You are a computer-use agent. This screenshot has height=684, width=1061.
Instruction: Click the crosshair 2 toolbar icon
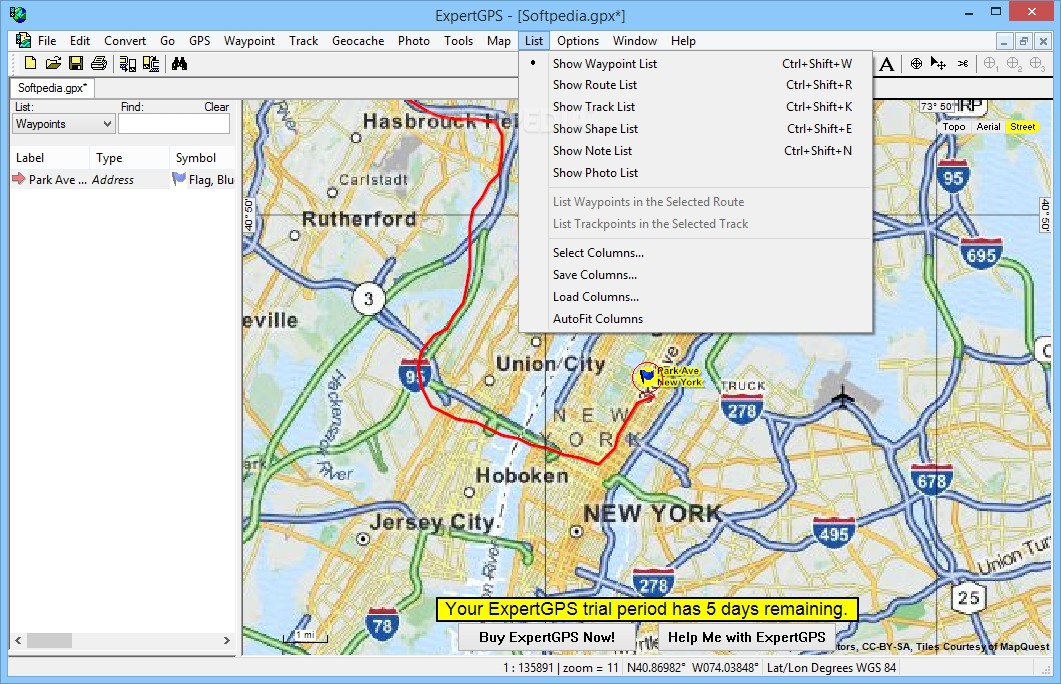(x=1014, y=64)
